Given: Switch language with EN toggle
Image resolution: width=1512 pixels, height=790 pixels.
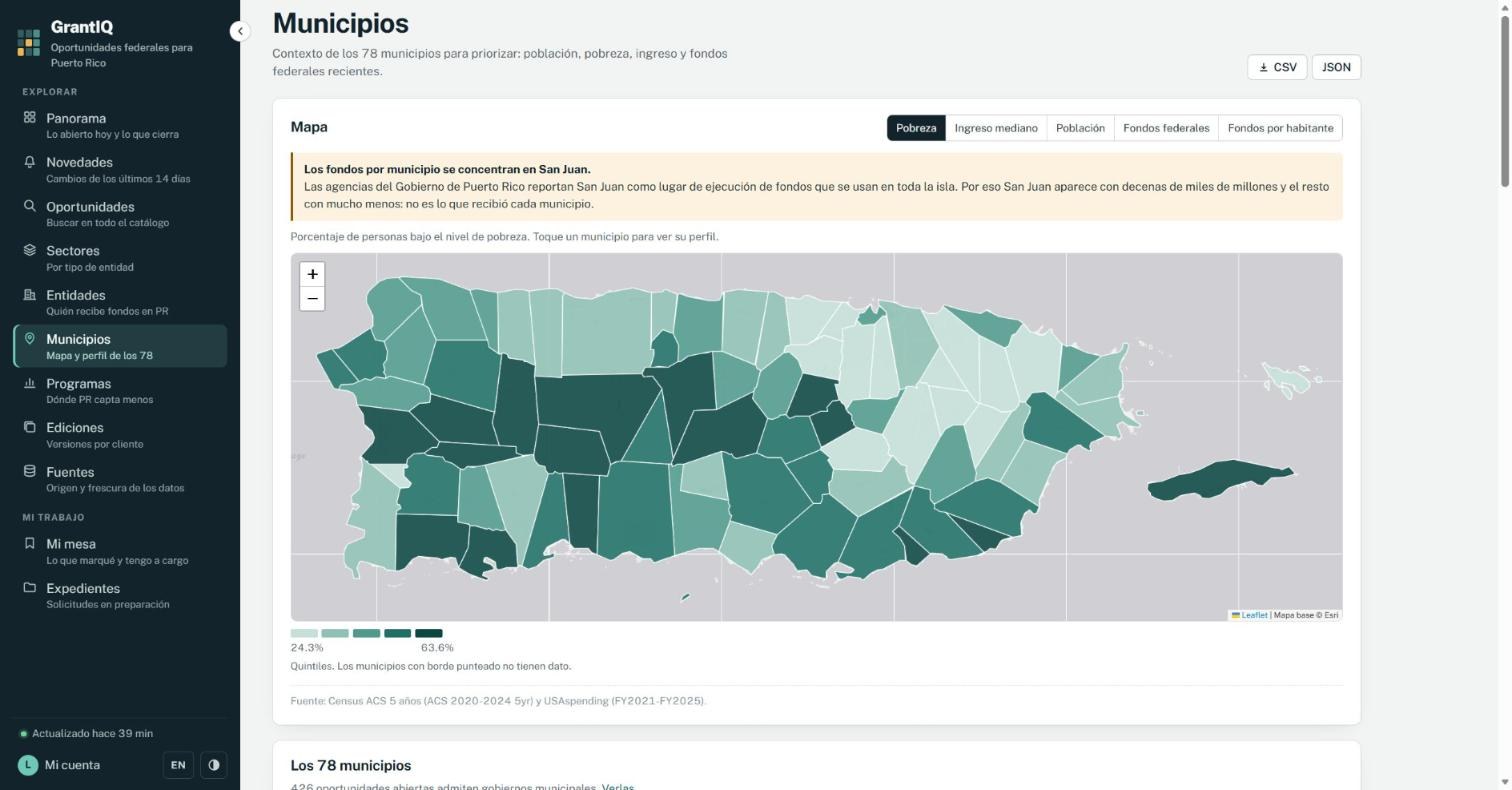Looking at the screenshot, I should click(178, 765).
